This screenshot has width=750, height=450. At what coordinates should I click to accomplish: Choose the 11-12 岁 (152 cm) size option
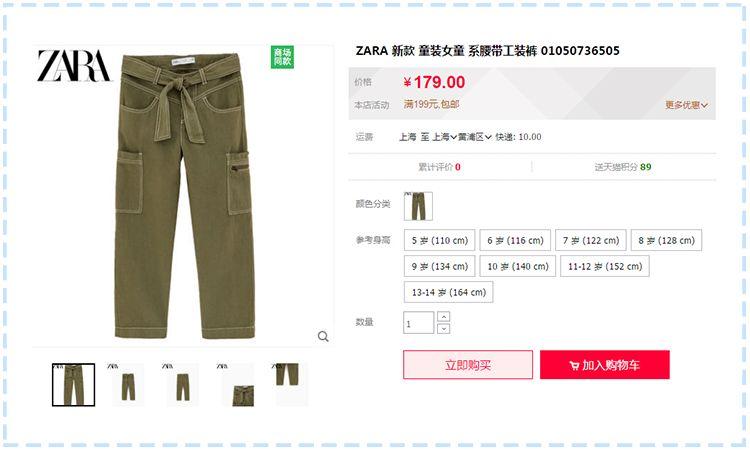605,266
